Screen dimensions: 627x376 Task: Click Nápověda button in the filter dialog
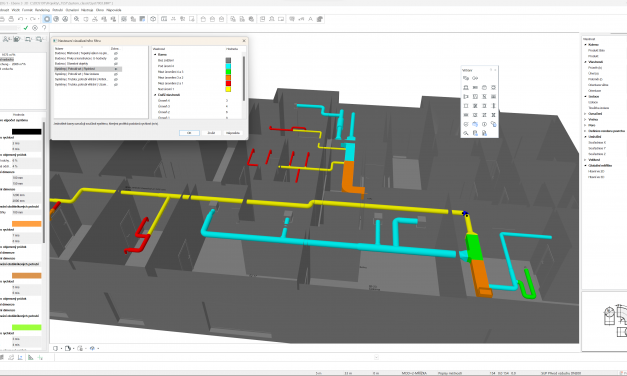(x=233, y=133)
